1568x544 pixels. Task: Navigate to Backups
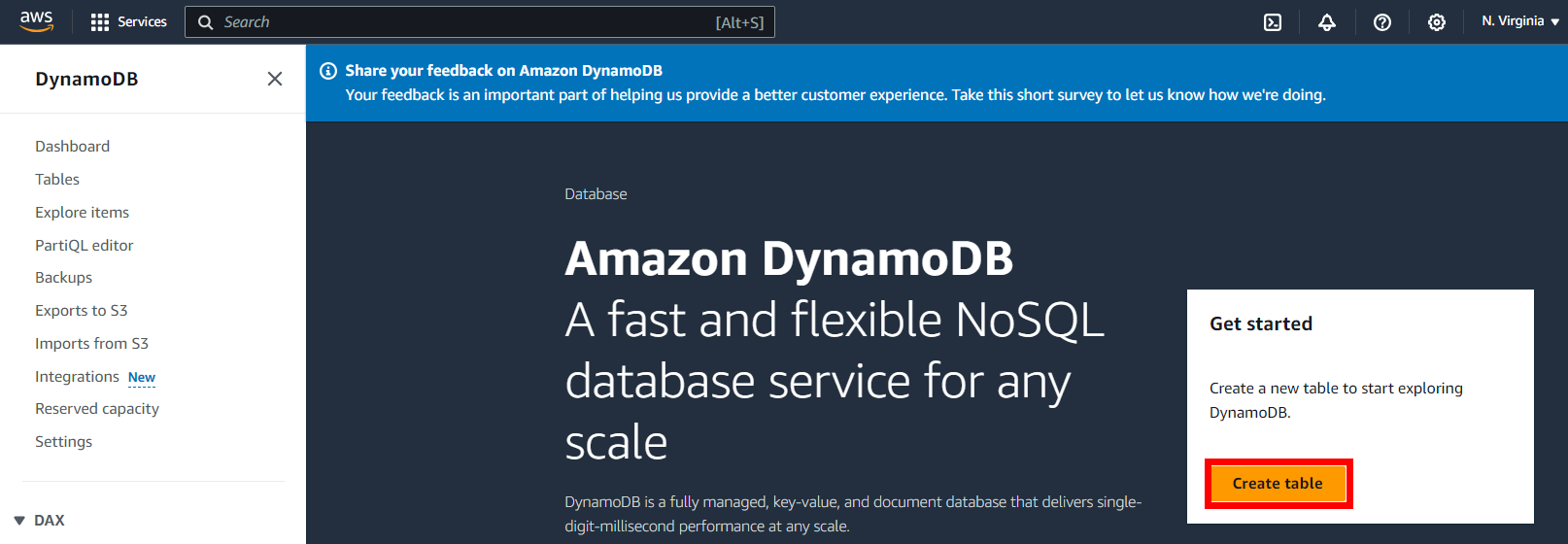coord(63,278)
